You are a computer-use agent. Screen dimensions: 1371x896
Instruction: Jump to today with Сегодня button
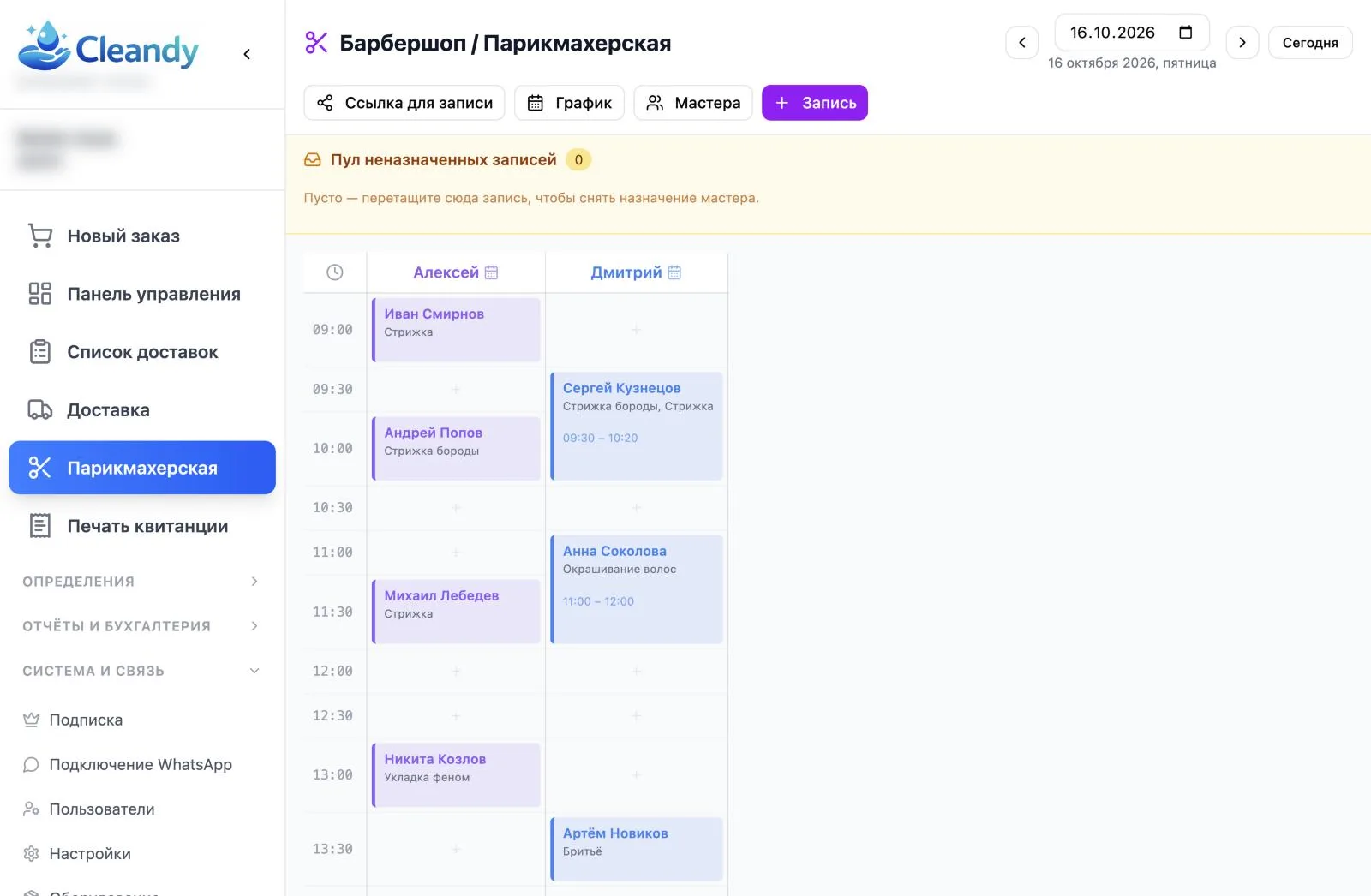coord(1310,43)
